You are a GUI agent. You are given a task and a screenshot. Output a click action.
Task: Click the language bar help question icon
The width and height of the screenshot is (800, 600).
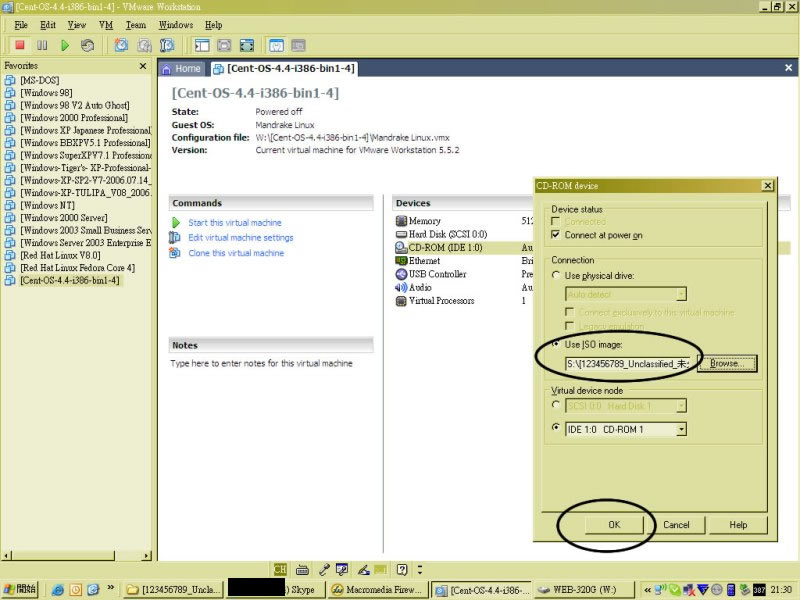402,569
